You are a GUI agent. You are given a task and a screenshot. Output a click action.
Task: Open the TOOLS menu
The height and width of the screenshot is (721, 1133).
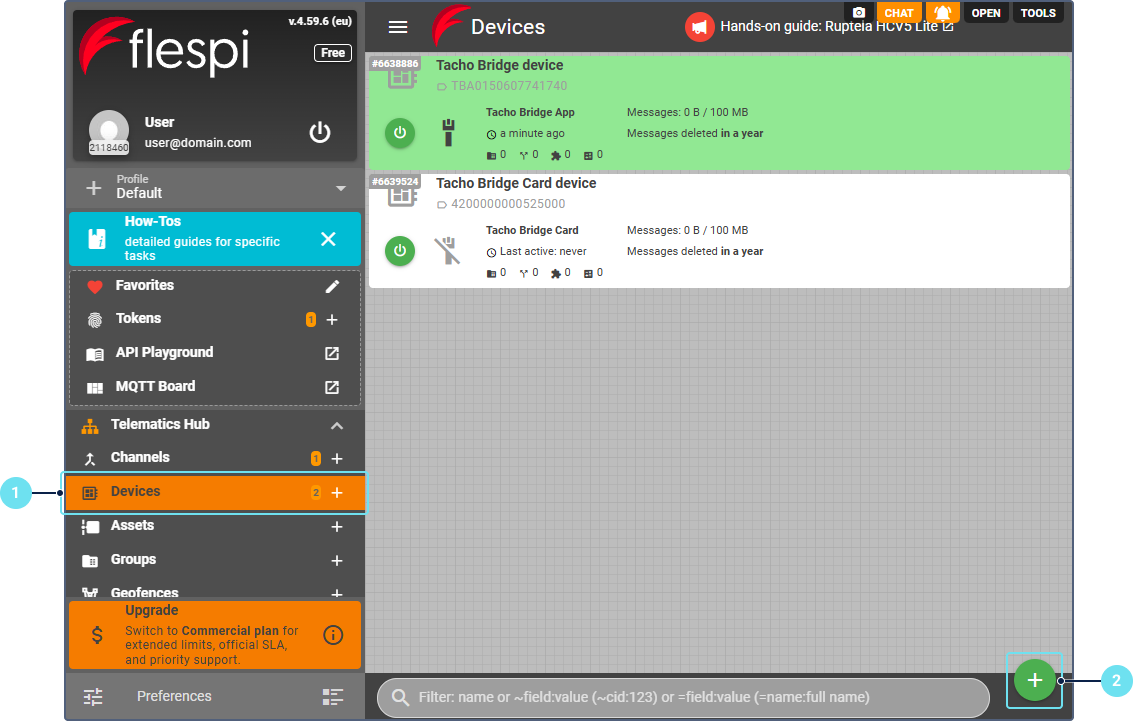[1038, 13]
